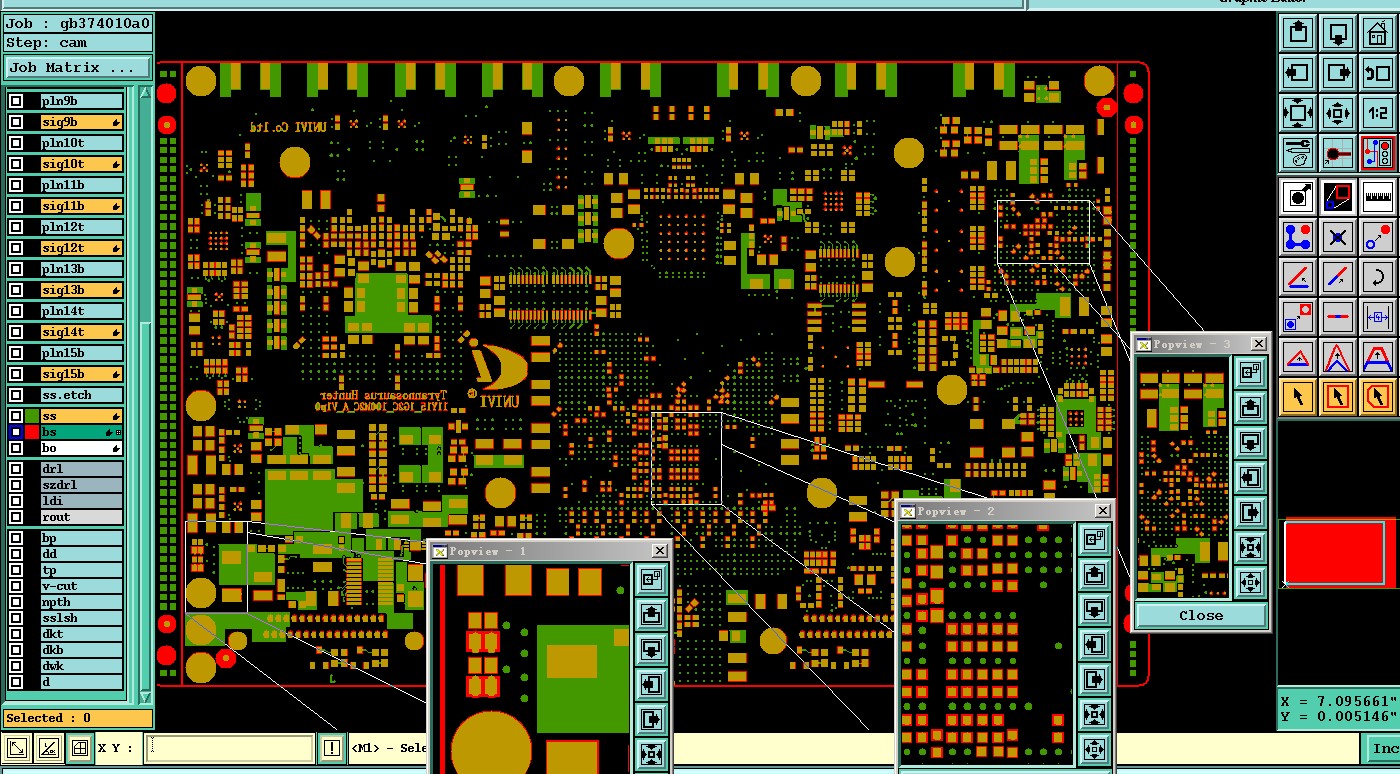Screen dimensions: 1400x774
Task: Click the layer list scroll up arrow
Action: point(145,93)
